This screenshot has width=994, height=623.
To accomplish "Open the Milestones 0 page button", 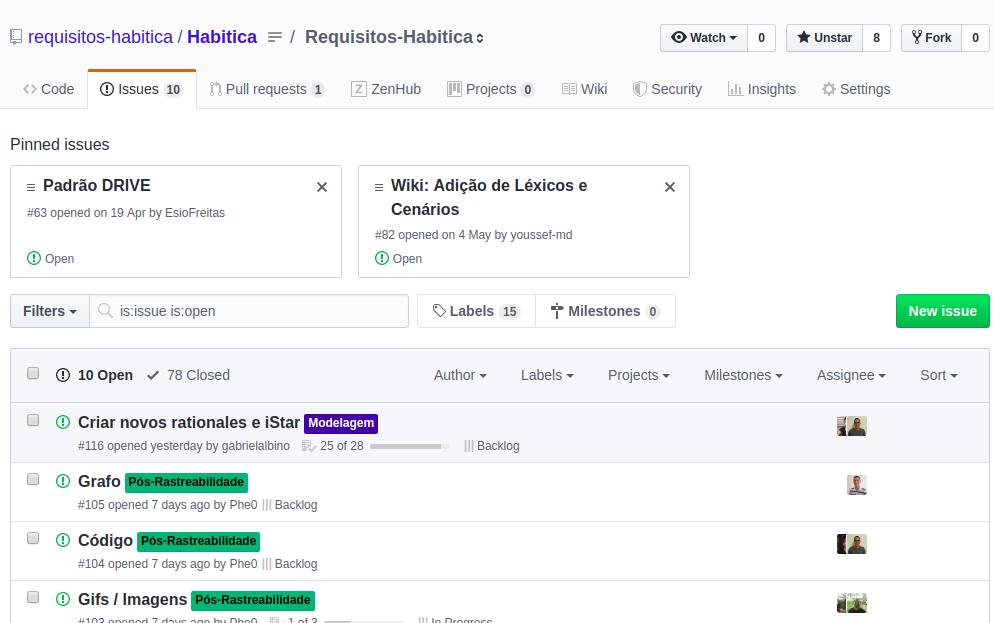I will 605,311.
